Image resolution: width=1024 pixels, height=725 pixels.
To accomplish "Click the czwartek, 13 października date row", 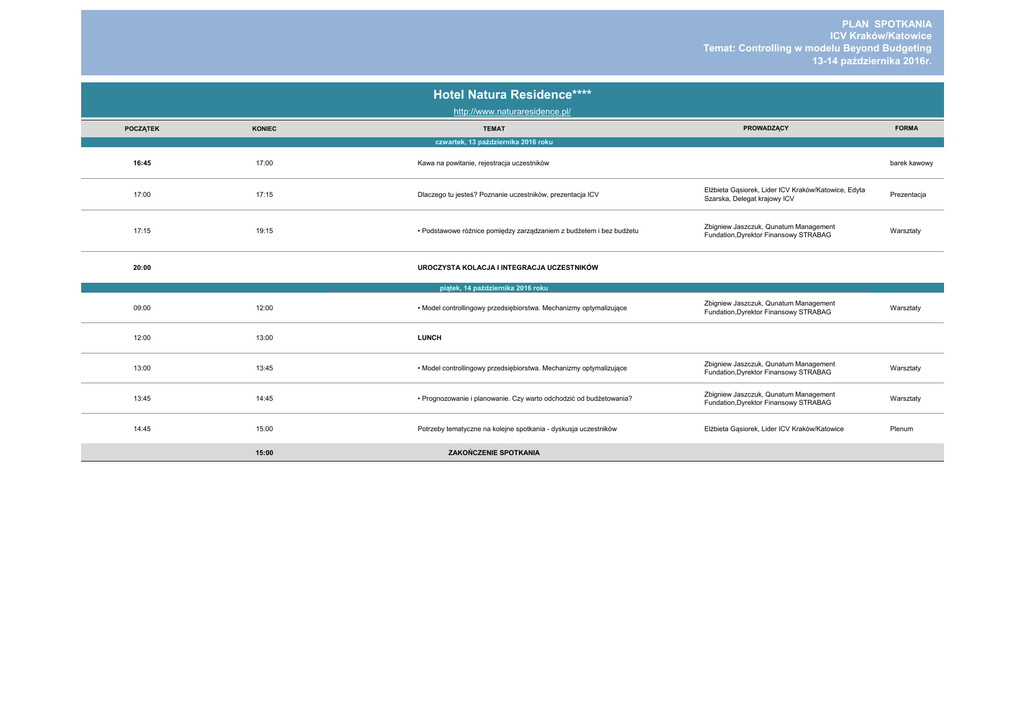I will point(493,142).
